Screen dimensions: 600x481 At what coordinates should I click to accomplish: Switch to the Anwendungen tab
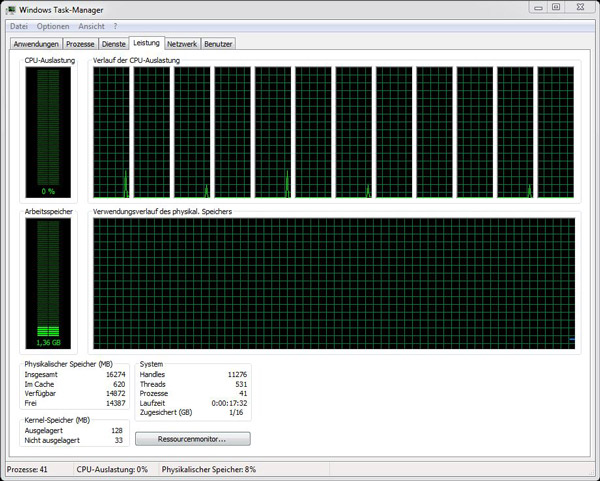point(36,44)
